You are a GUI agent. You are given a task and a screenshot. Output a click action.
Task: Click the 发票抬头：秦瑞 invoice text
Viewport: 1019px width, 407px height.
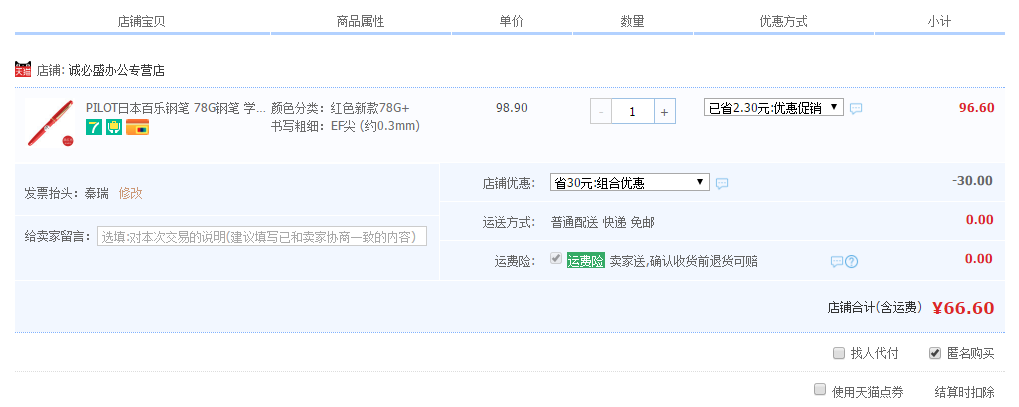click(x=67, y=193)
